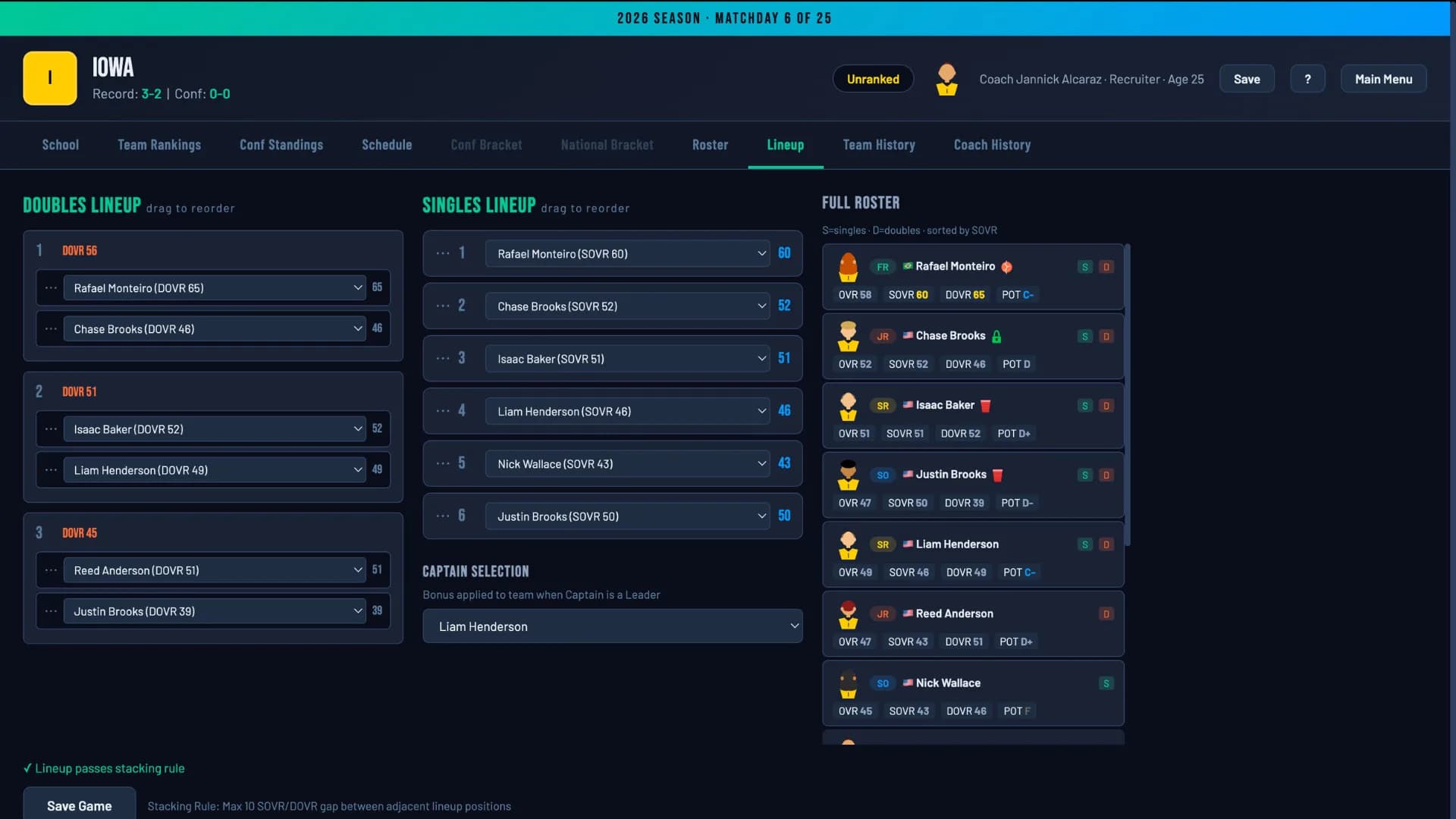Toggle the D doubles badge for Liam Henderson
This screenshot has width=1456, height=819.
pos(1106,544)
